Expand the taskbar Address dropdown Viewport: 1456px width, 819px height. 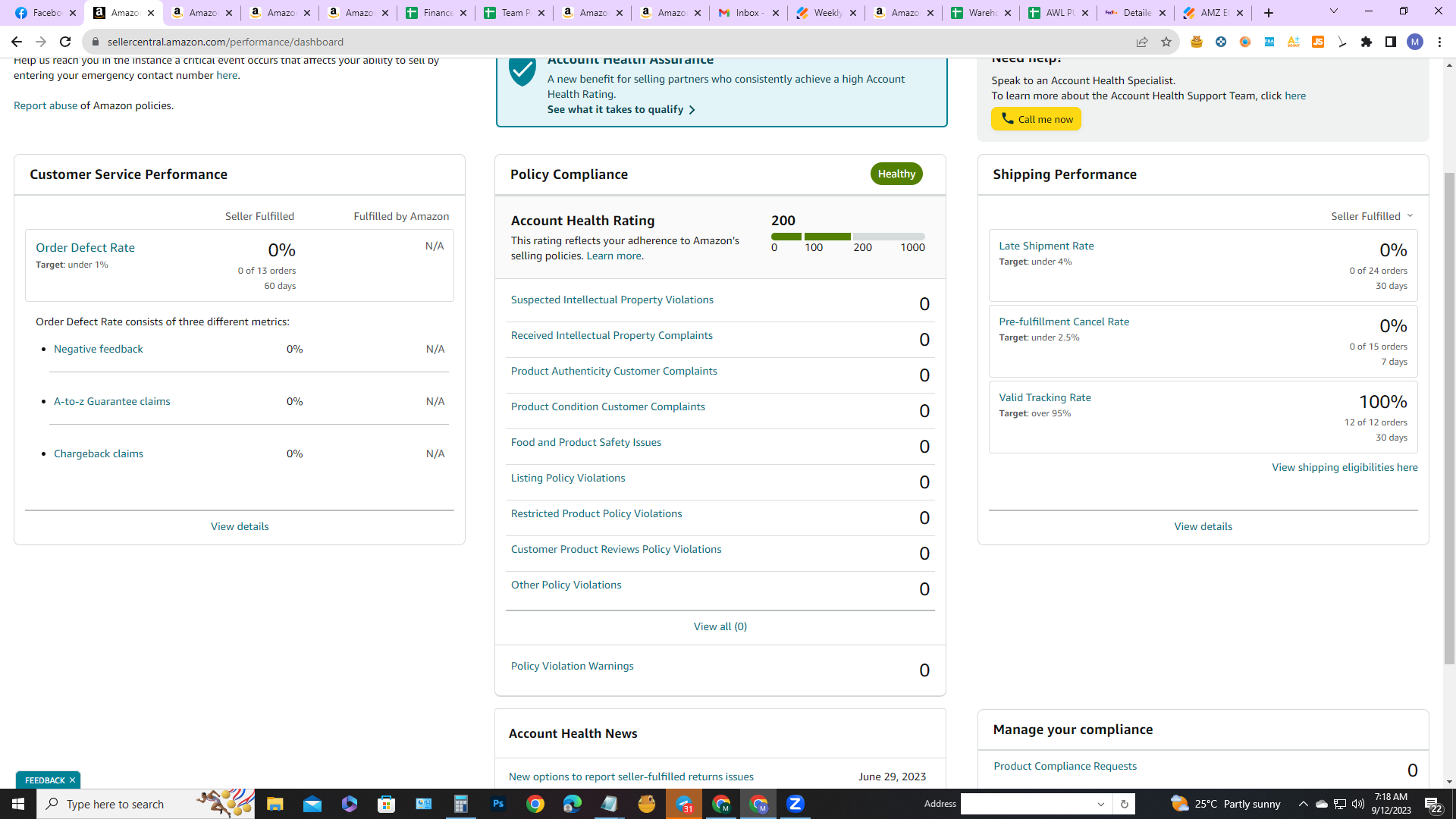(1101, 804)
